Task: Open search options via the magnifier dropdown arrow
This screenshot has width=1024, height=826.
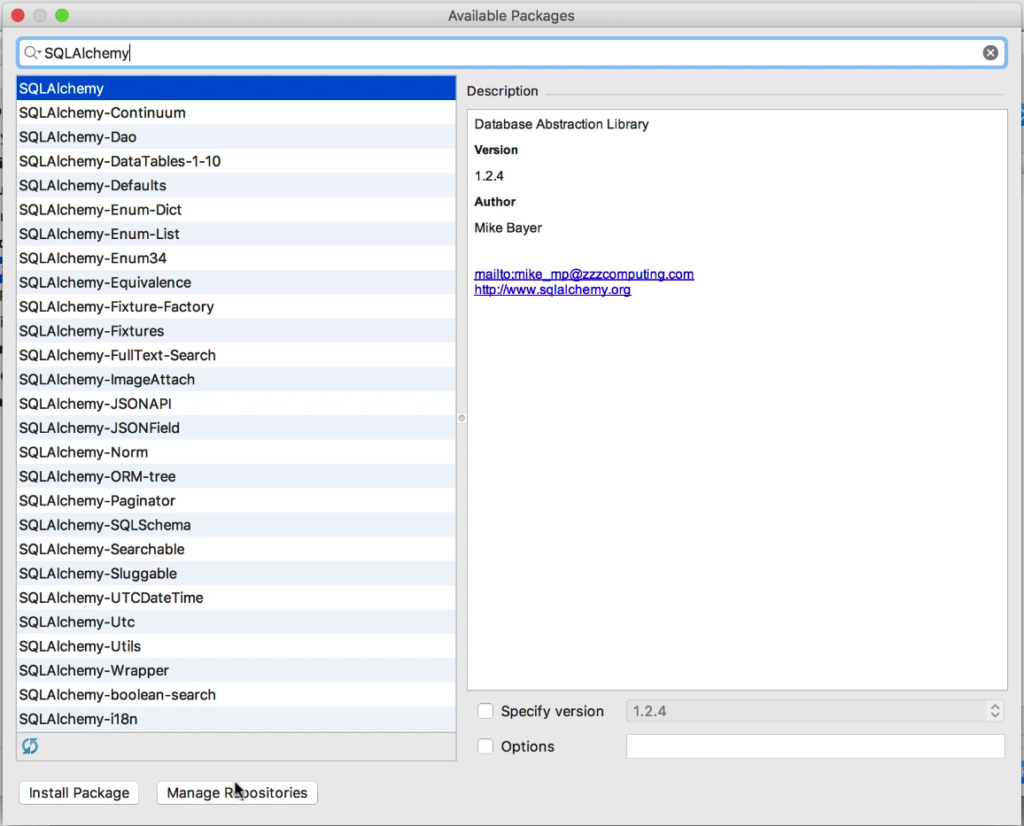Action: [x=40, y=52]
